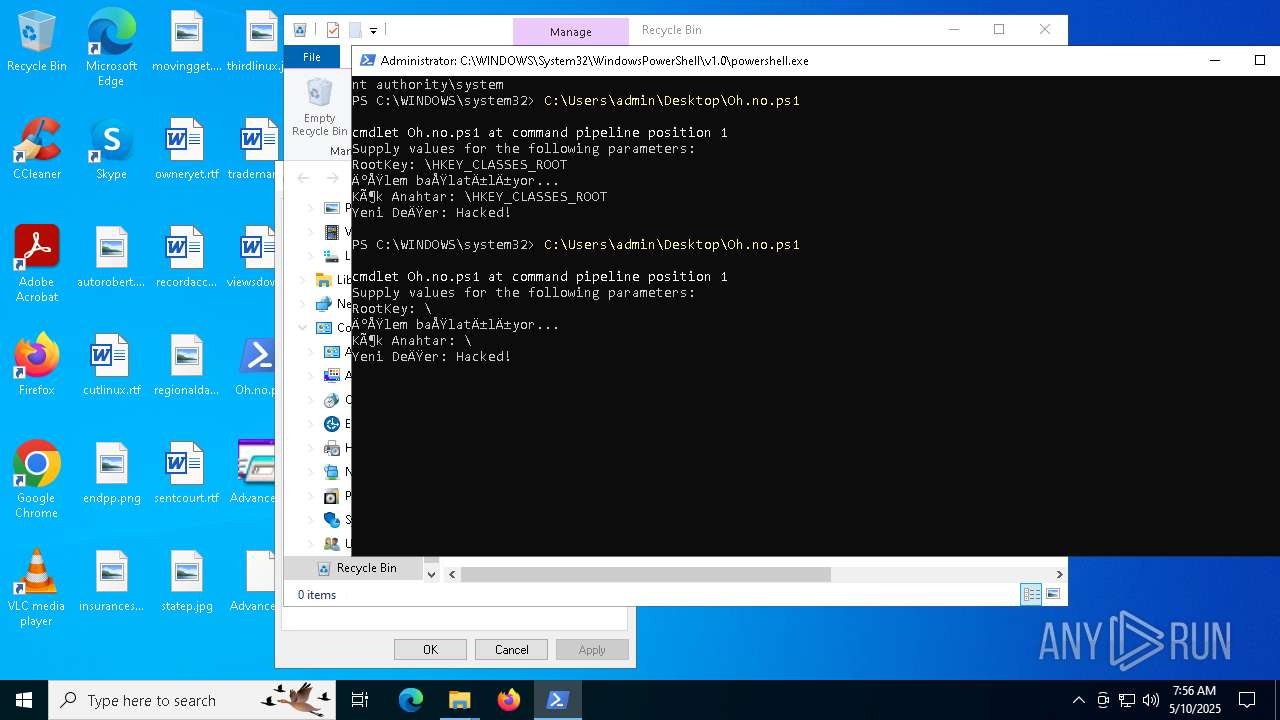The image size is (1280, 720).
Task: Select owneryet.rtf file on desktop
Action: 186,149
